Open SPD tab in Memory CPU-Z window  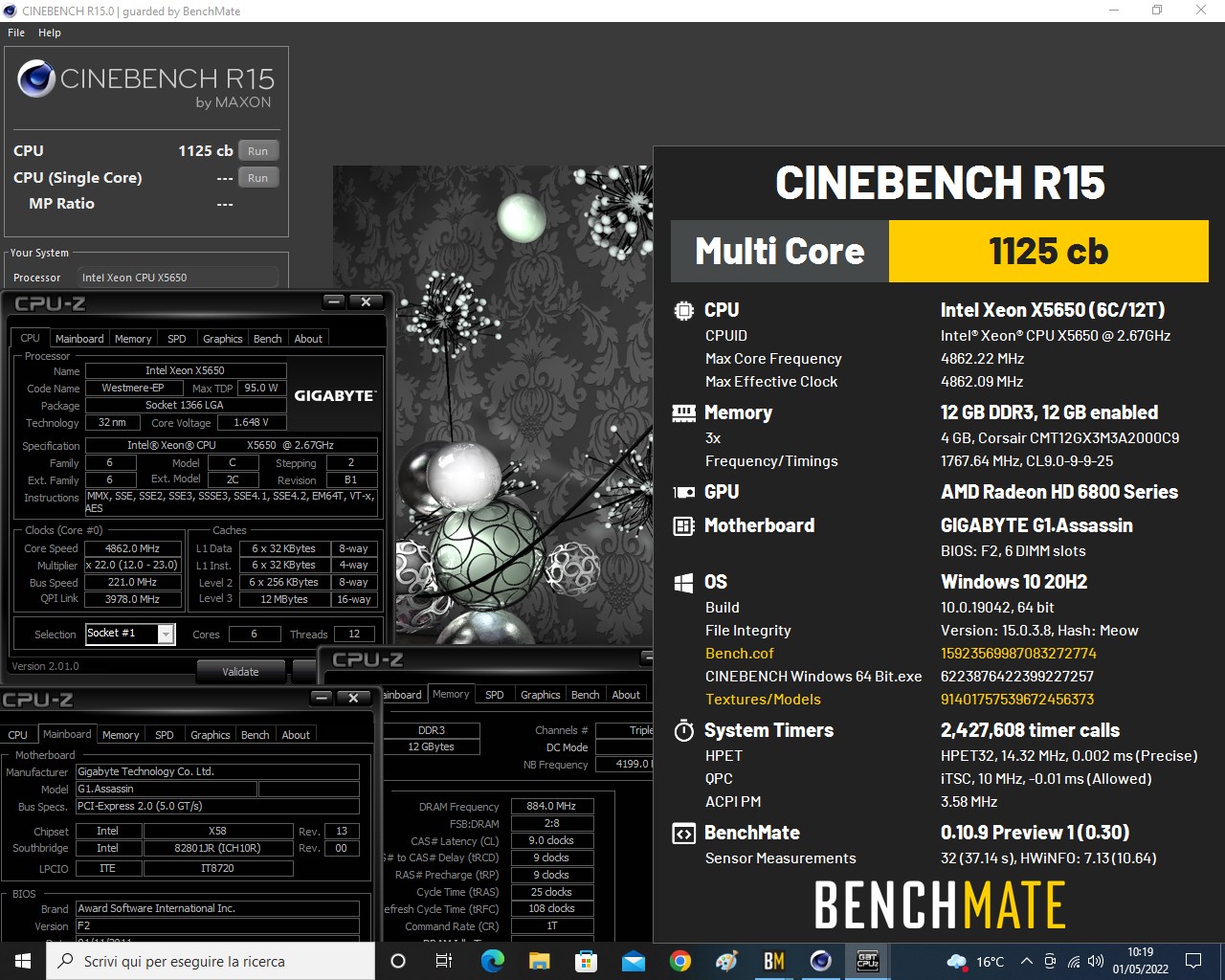click(495, 695)
